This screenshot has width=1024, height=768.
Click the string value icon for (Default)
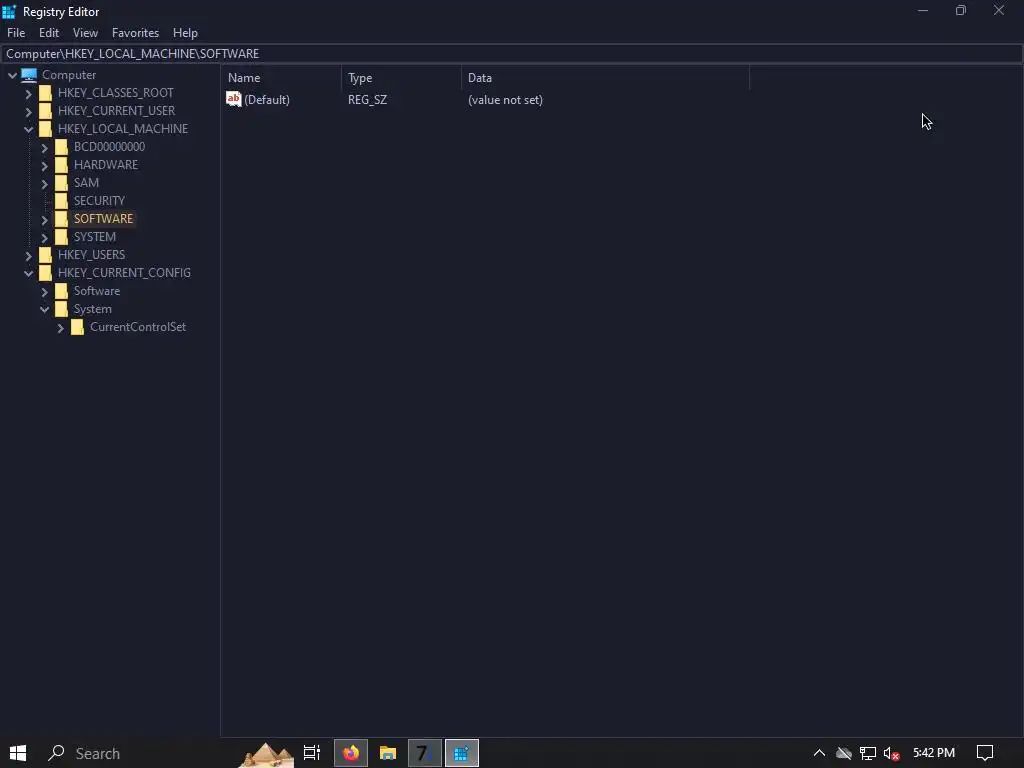[x=234, y=99]
